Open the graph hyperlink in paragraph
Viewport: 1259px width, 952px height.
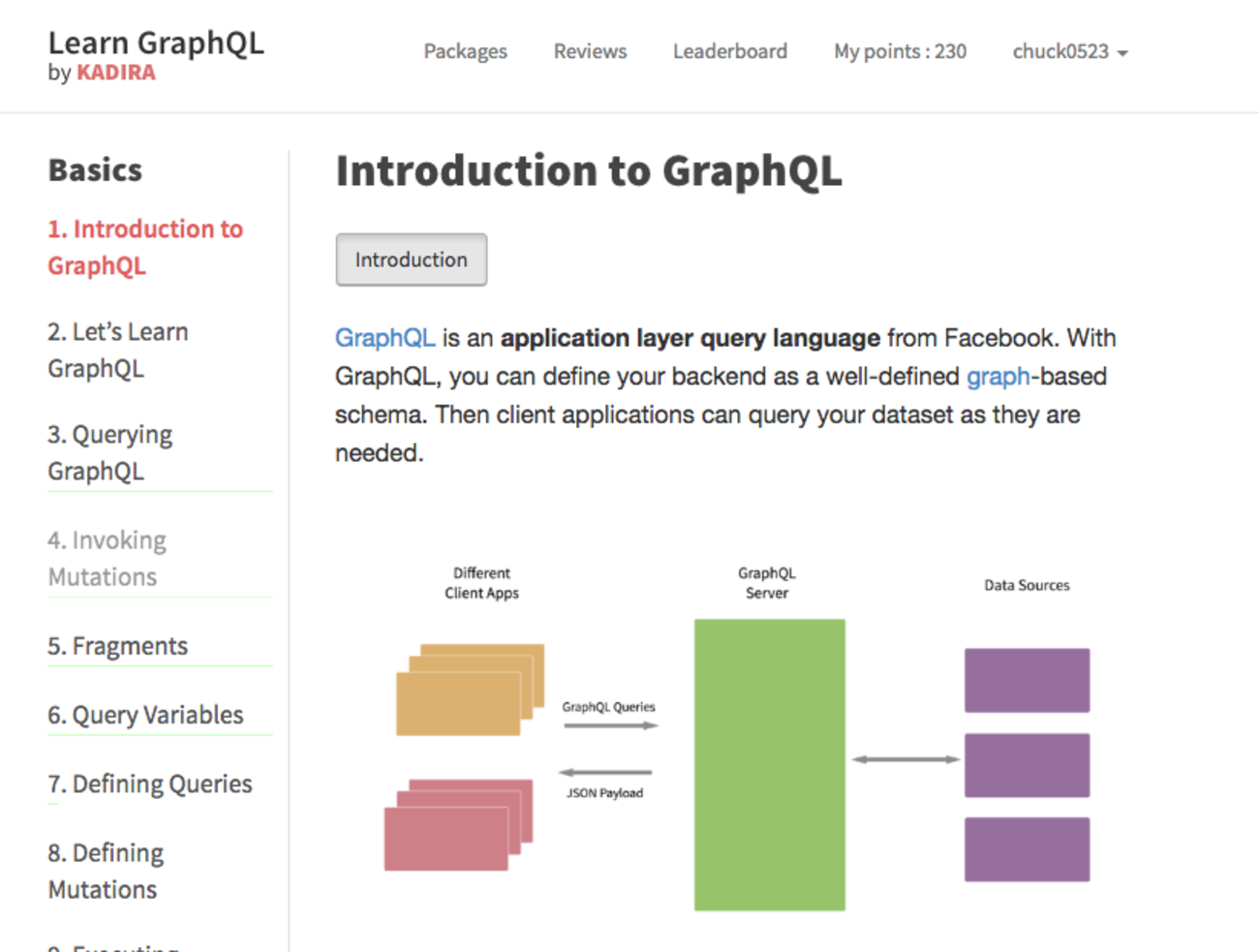click(x=998, y=377)
